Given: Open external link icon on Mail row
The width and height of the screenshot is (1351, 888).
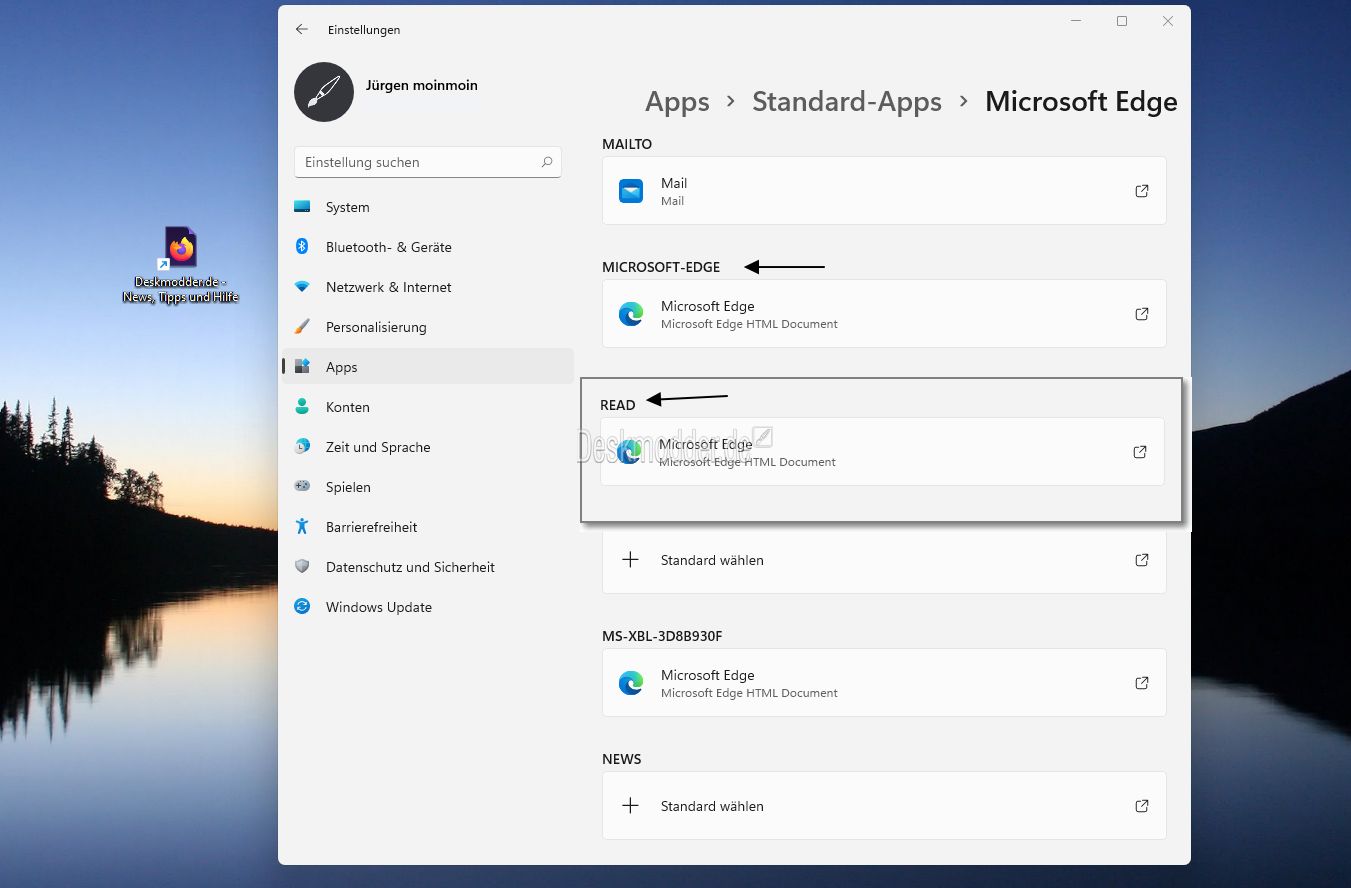Looking at the screenshot, I should 1142,191.
